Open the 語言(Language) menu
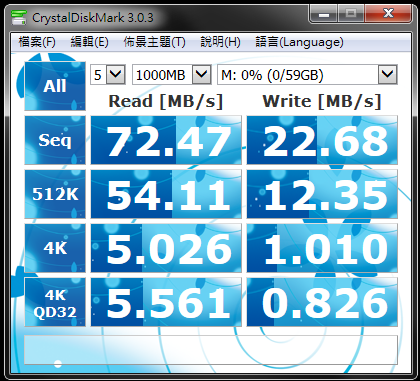 (299, 42)
